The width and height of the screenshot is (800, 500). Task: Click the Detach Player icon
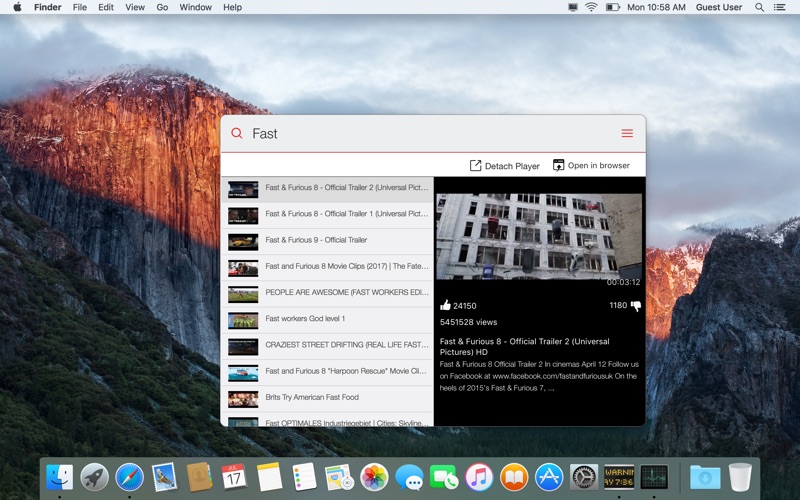click(x=475, y=165)
